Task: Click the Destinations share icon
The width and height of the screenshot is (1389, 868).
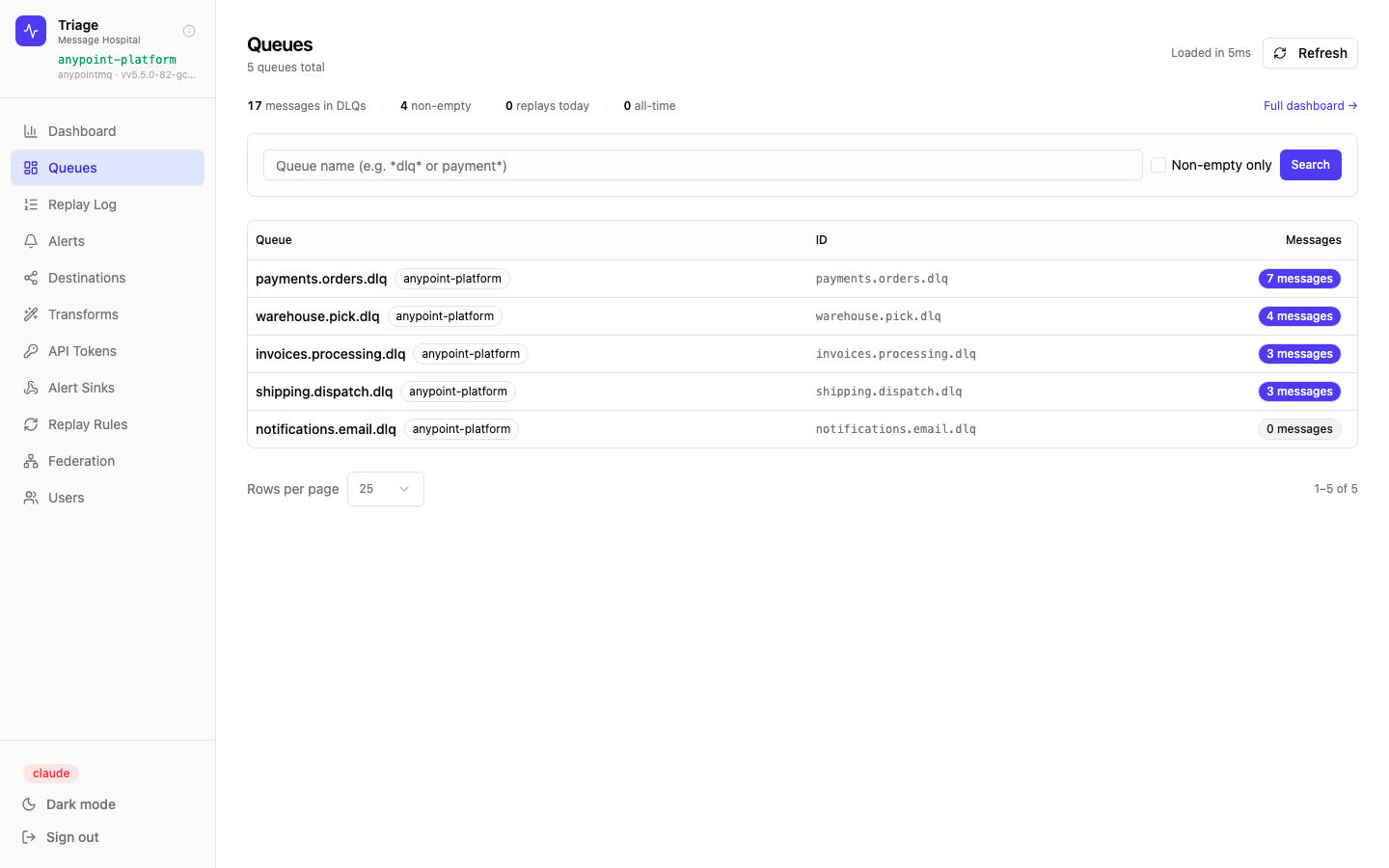Action: [31, 278]
